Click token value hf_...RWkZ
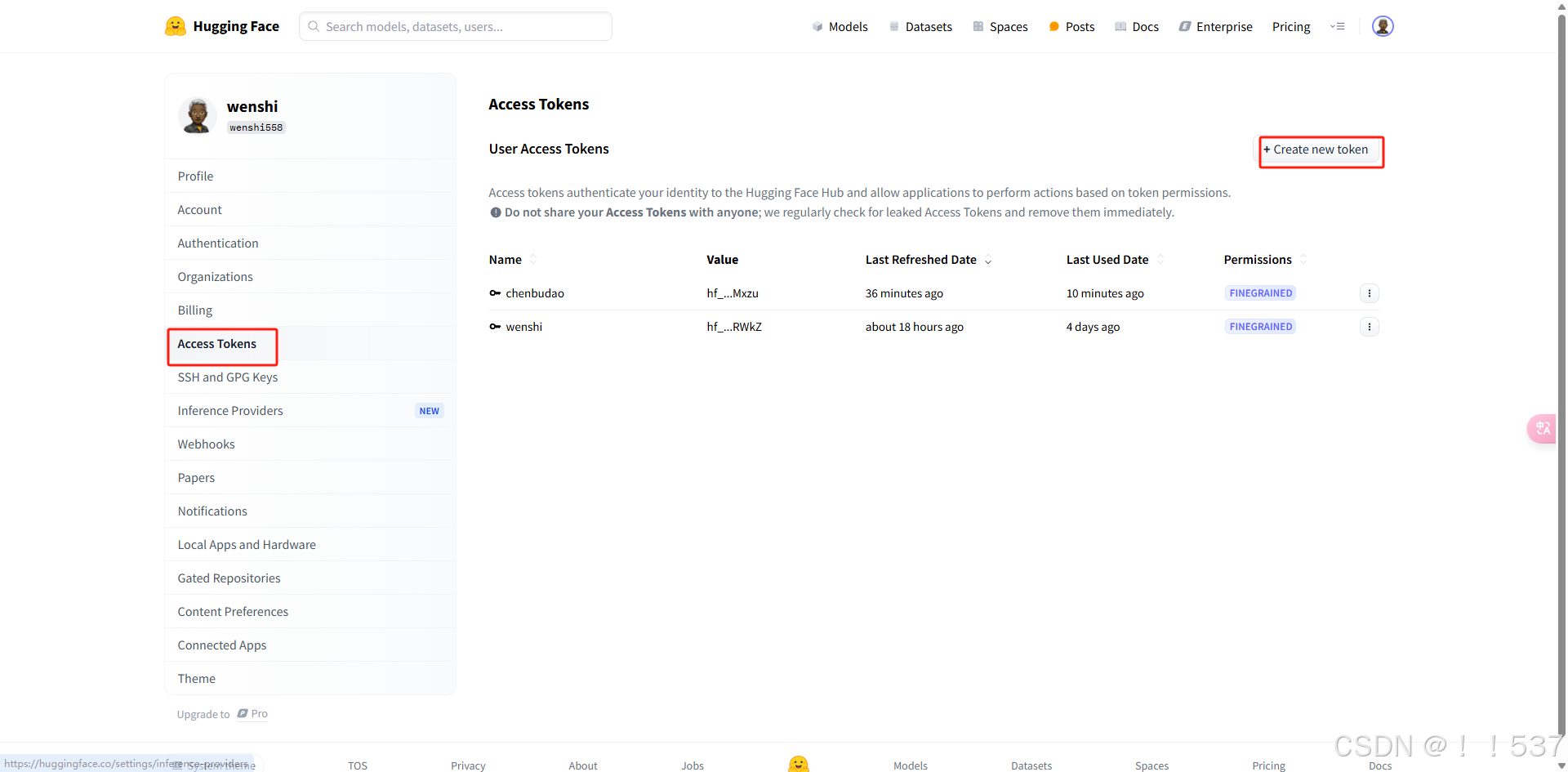The height and width of the screenshot is (772, 1568). 734,327
